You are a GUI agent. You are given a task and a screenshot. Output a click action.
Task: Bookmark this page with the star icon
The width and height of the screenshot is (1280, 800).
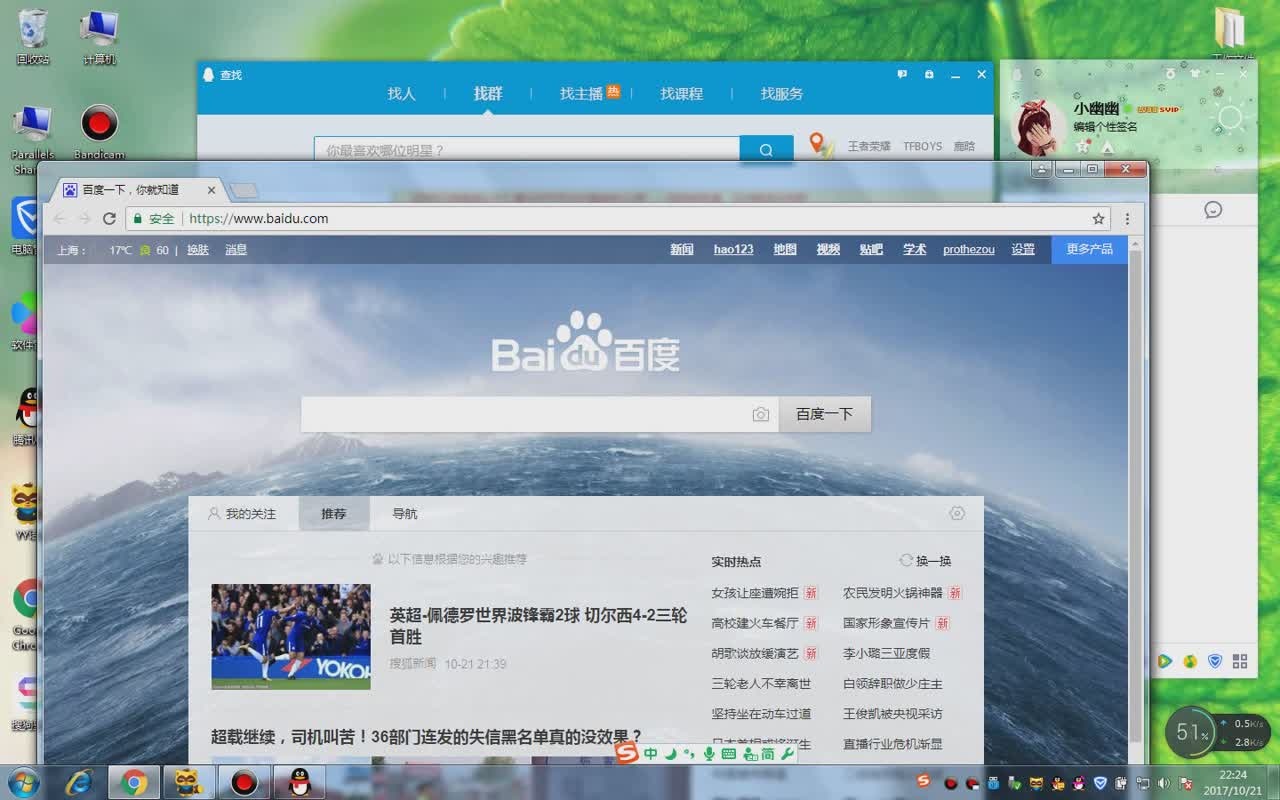[x=1098, y=218]
